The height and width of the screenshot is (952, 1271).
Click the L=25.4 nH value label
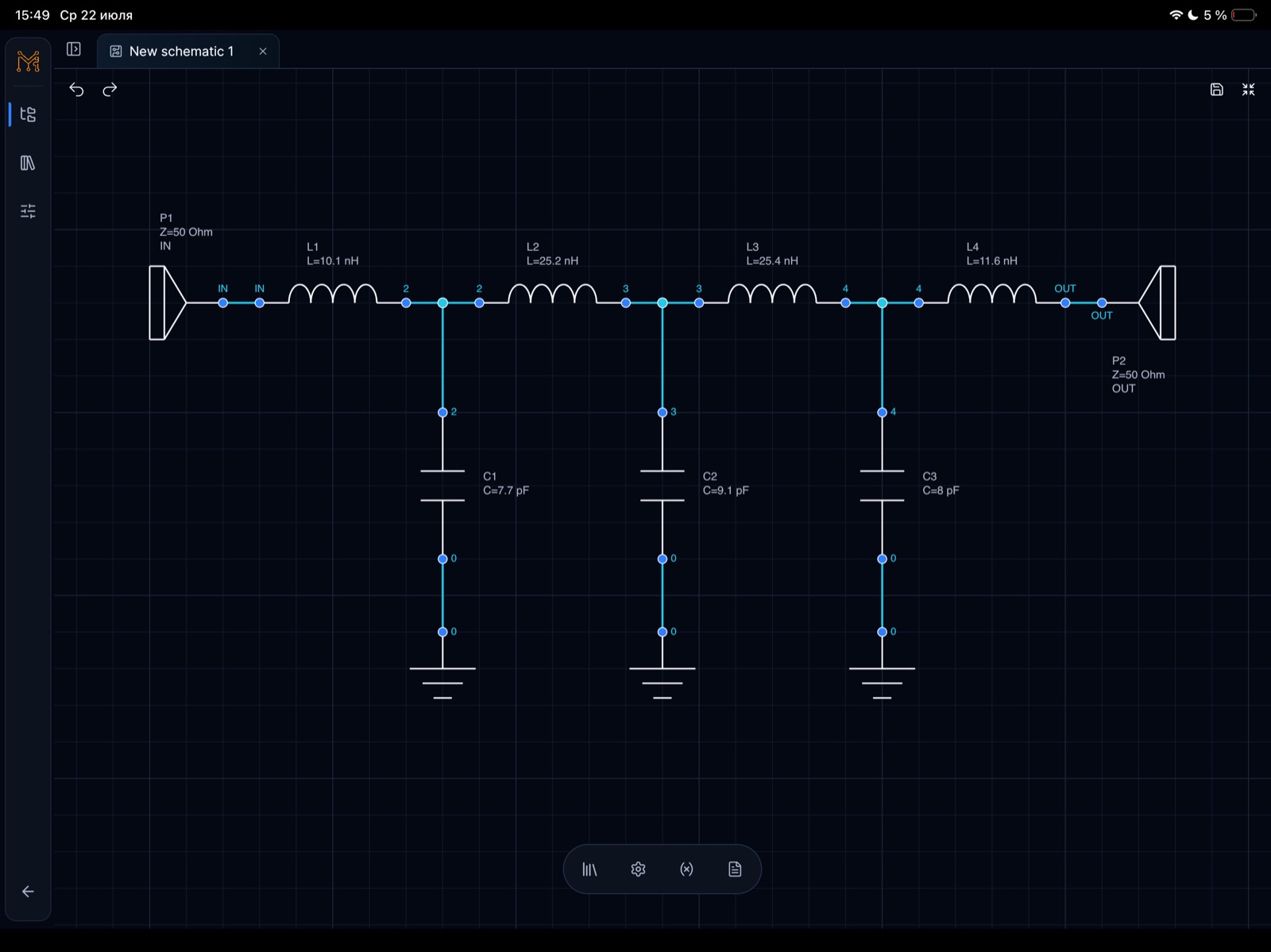[x=772, y=260]
